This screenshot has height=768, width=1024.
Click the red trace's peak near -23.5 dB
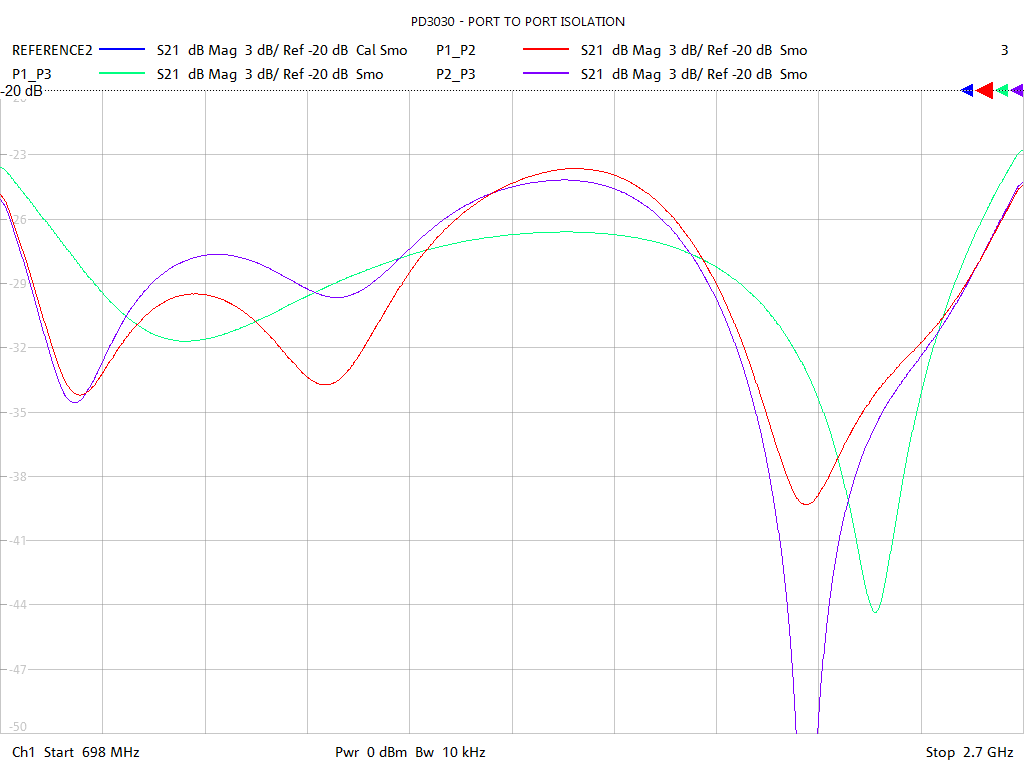(x=573, y=168)
